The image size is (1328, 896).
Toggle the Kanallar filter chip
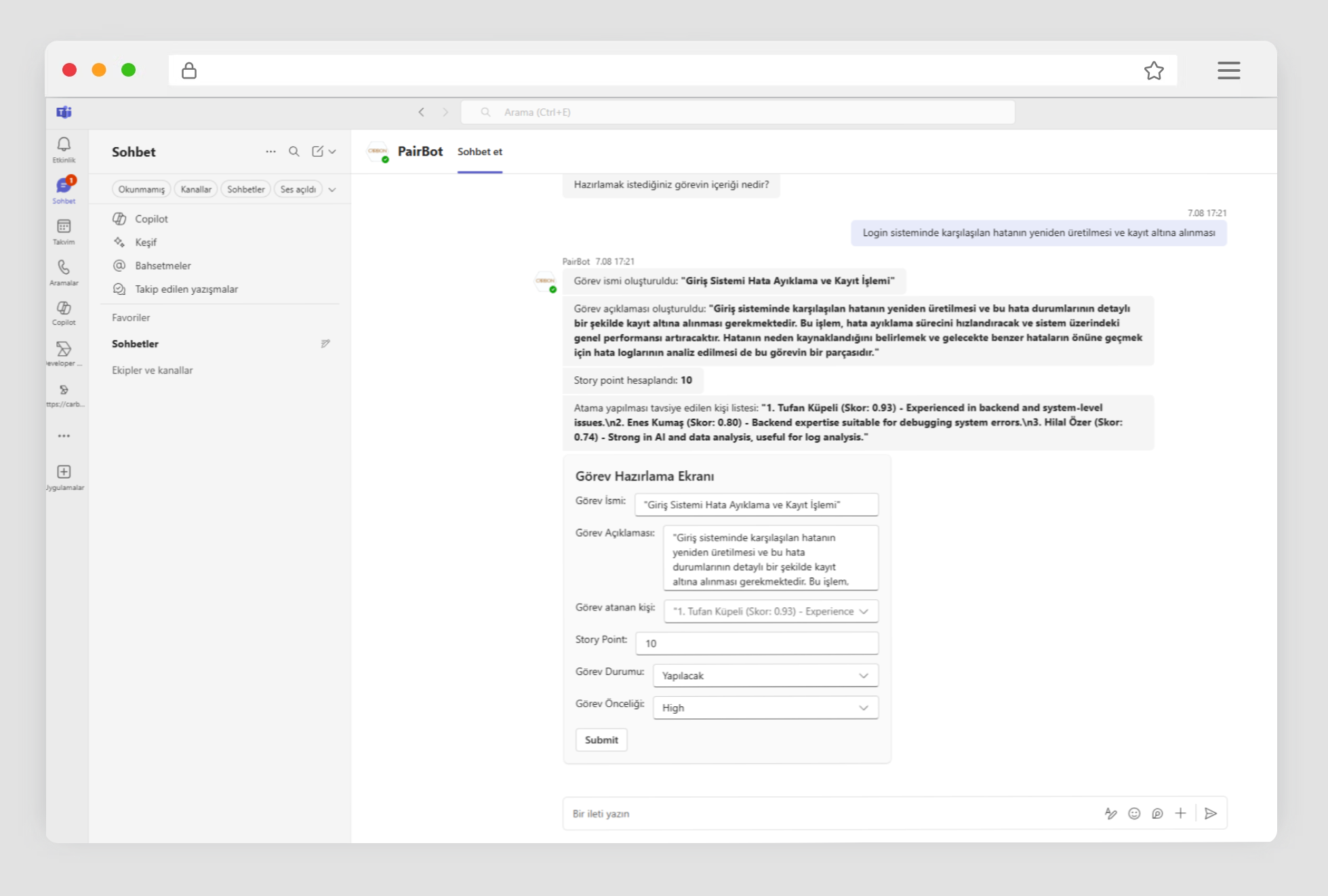tap(195, 189)
